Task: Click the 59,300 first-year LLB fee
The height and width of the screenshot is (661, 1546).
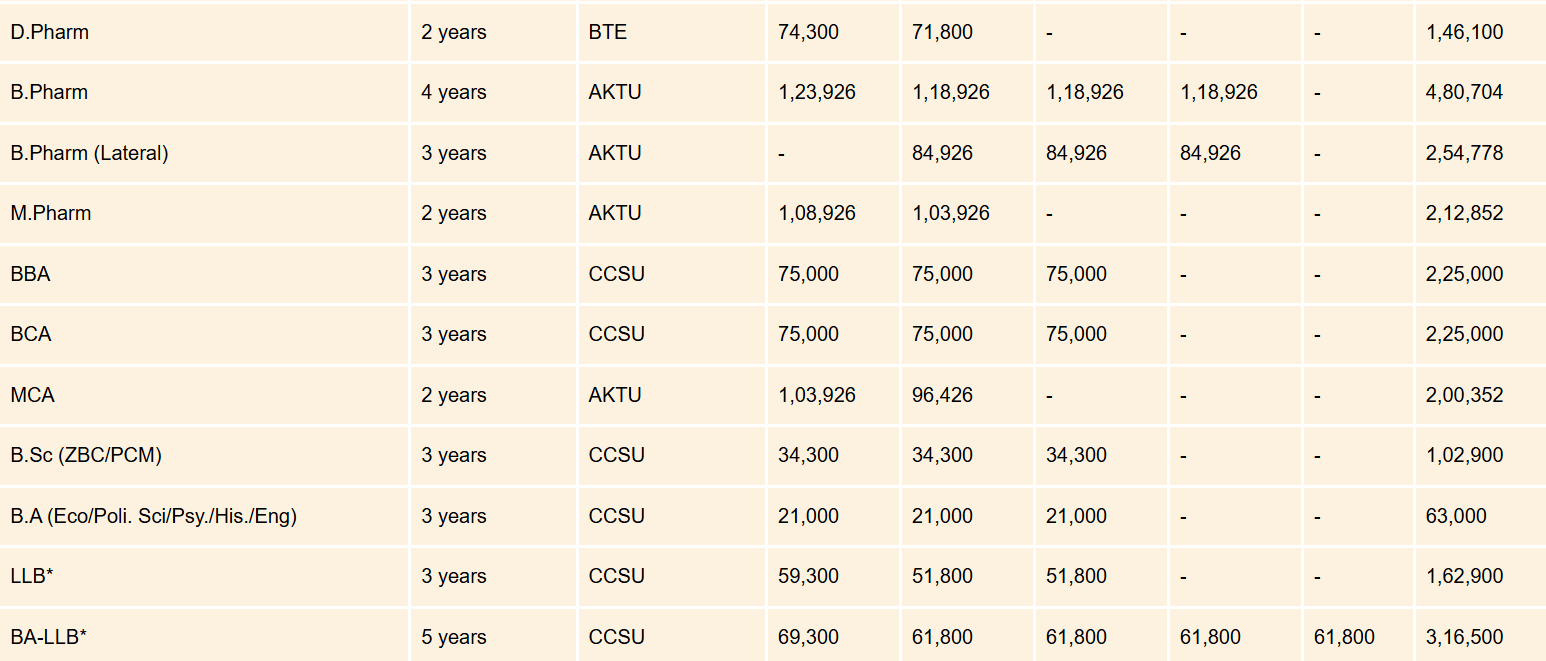Action: click(x=808, y=576)
